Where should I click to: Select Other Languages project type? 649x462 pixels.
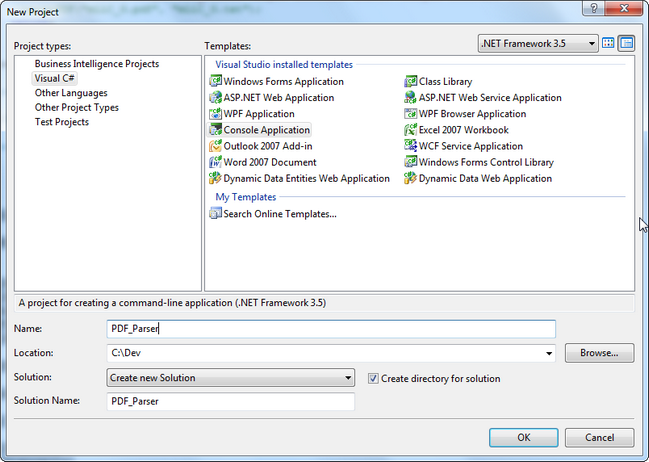pyautogui.click(x=71, y=93)
